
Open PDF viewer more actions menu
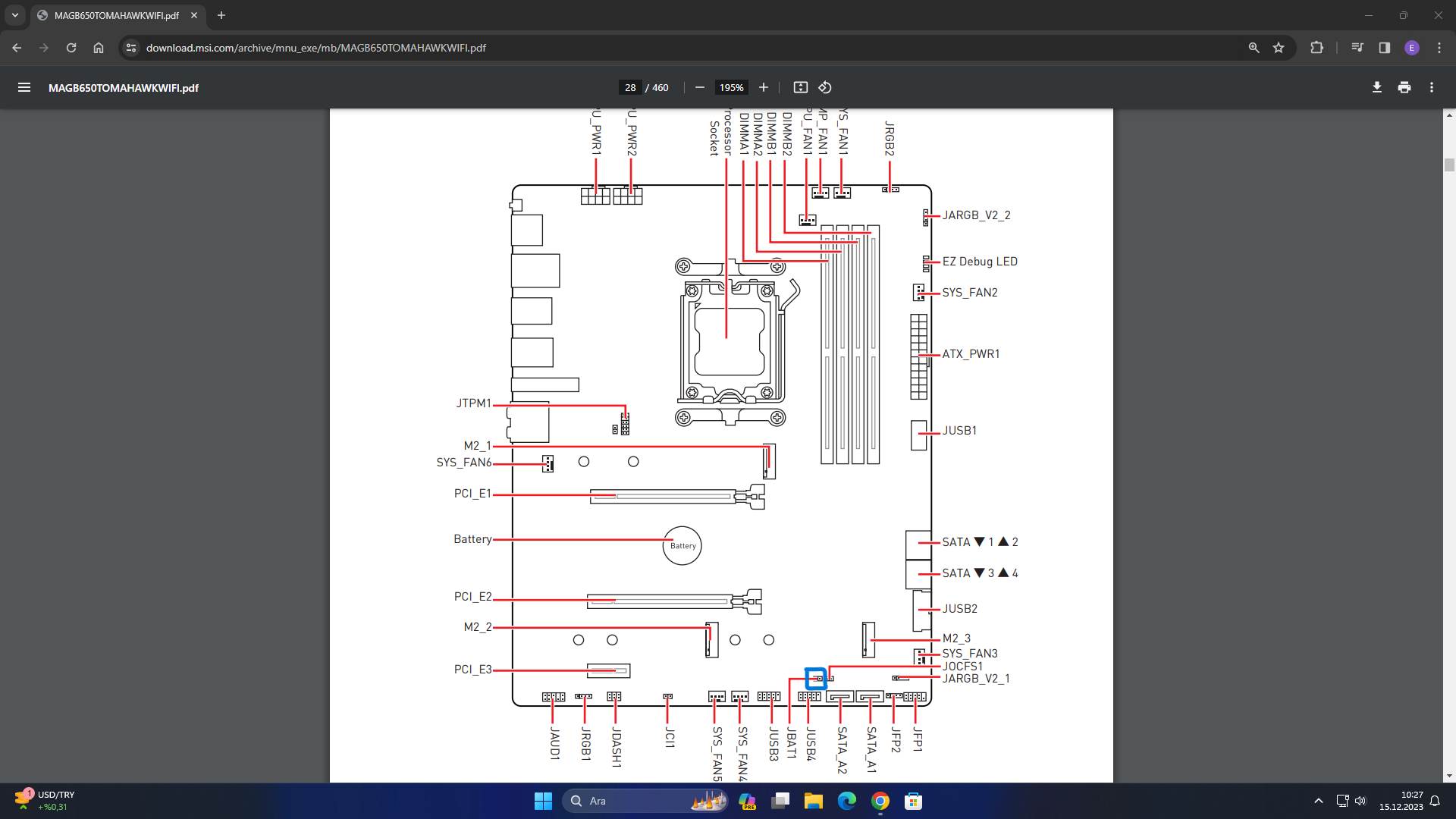coord(1432,88)
